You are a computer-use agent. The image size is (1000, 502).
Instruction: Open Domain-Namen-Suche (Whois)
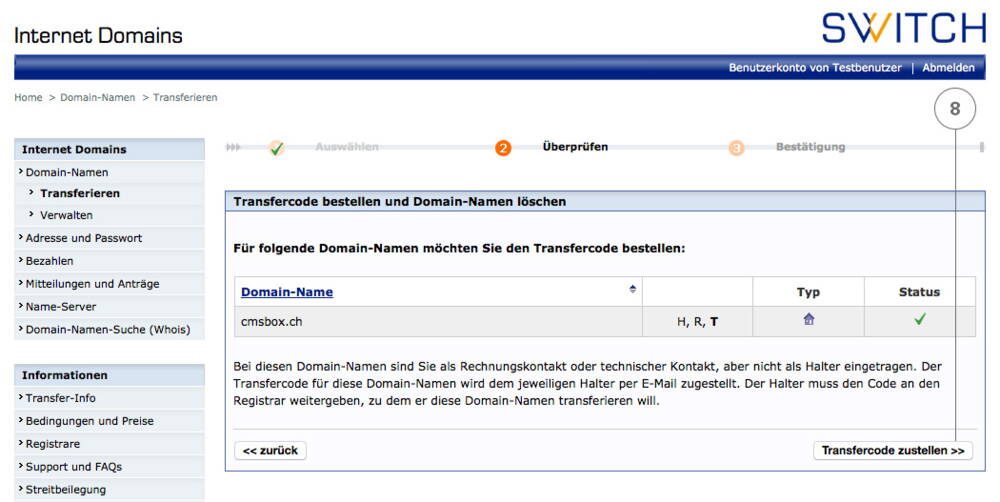pyautogui.click(x=109, y=330)
